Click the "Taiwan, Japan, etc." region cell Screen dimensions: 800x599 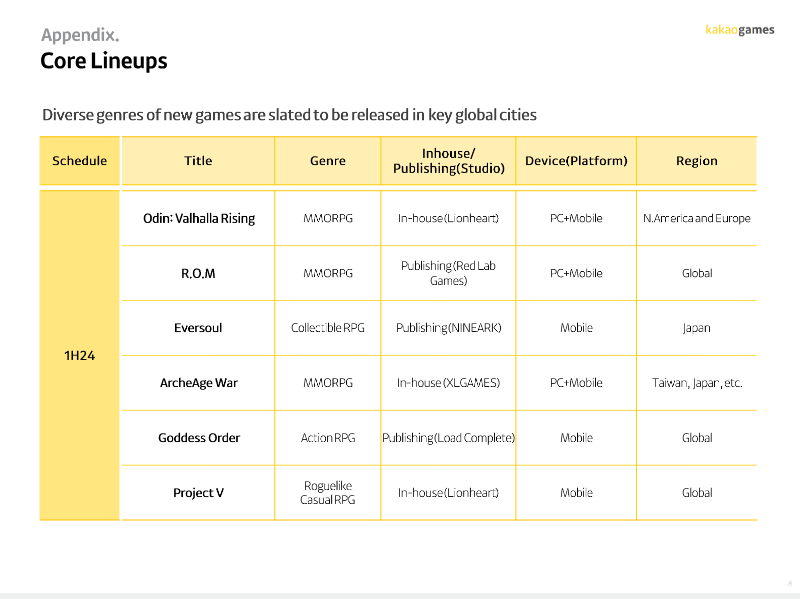click(697, 383)
